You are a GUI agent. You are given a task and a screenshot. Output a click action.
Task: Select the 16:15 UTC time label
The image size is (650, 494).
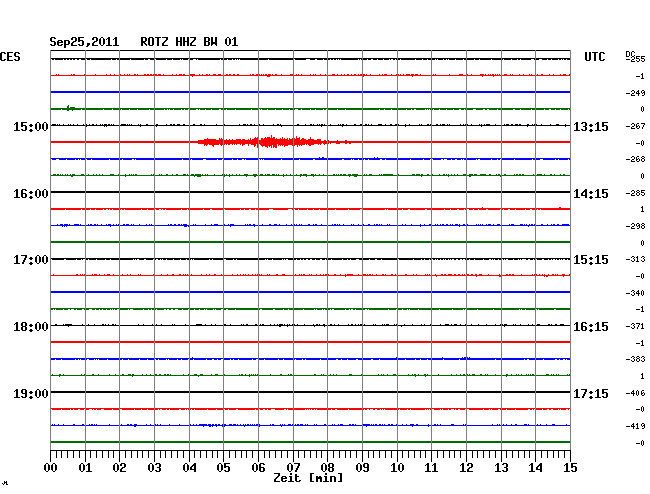point(591,327)
